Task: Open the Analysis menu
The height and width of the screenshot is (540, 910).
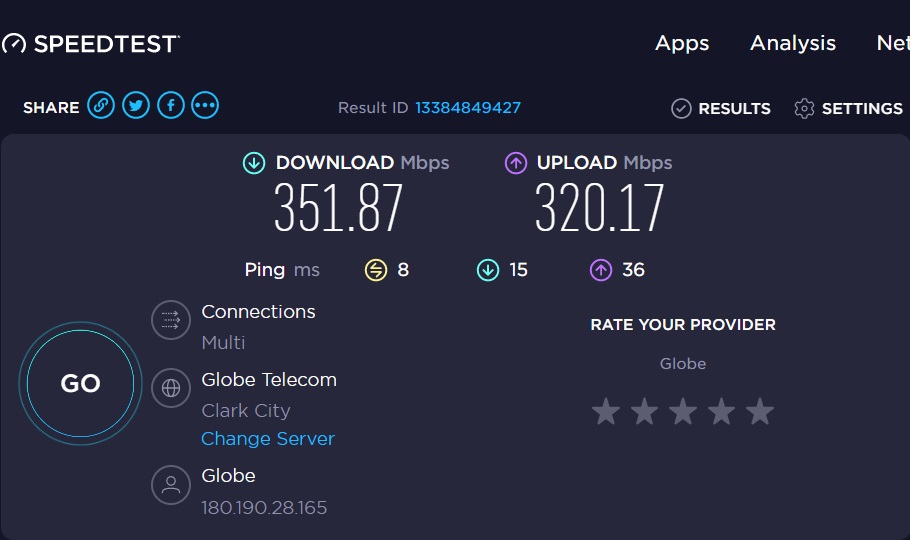Action: (x=793, y=43)
